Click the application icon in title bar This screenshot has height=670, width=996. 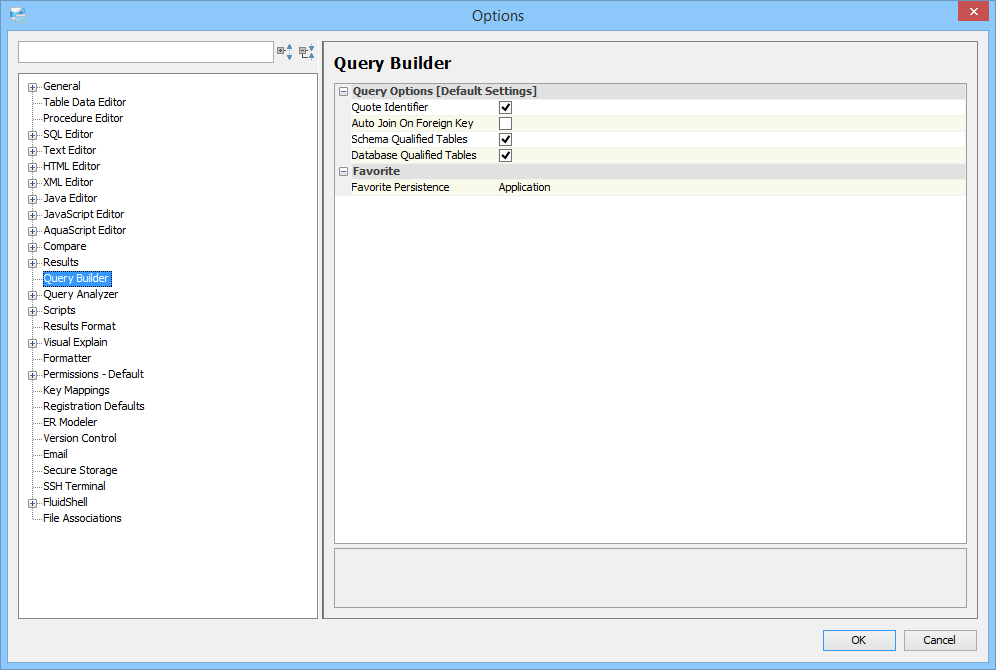point(18,15)
